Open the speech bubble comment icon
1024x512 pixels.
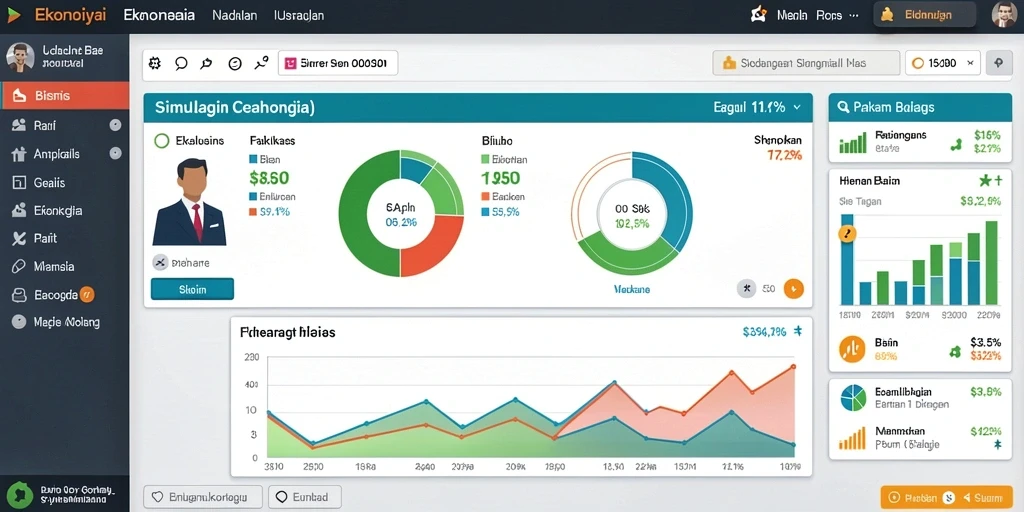182,63
